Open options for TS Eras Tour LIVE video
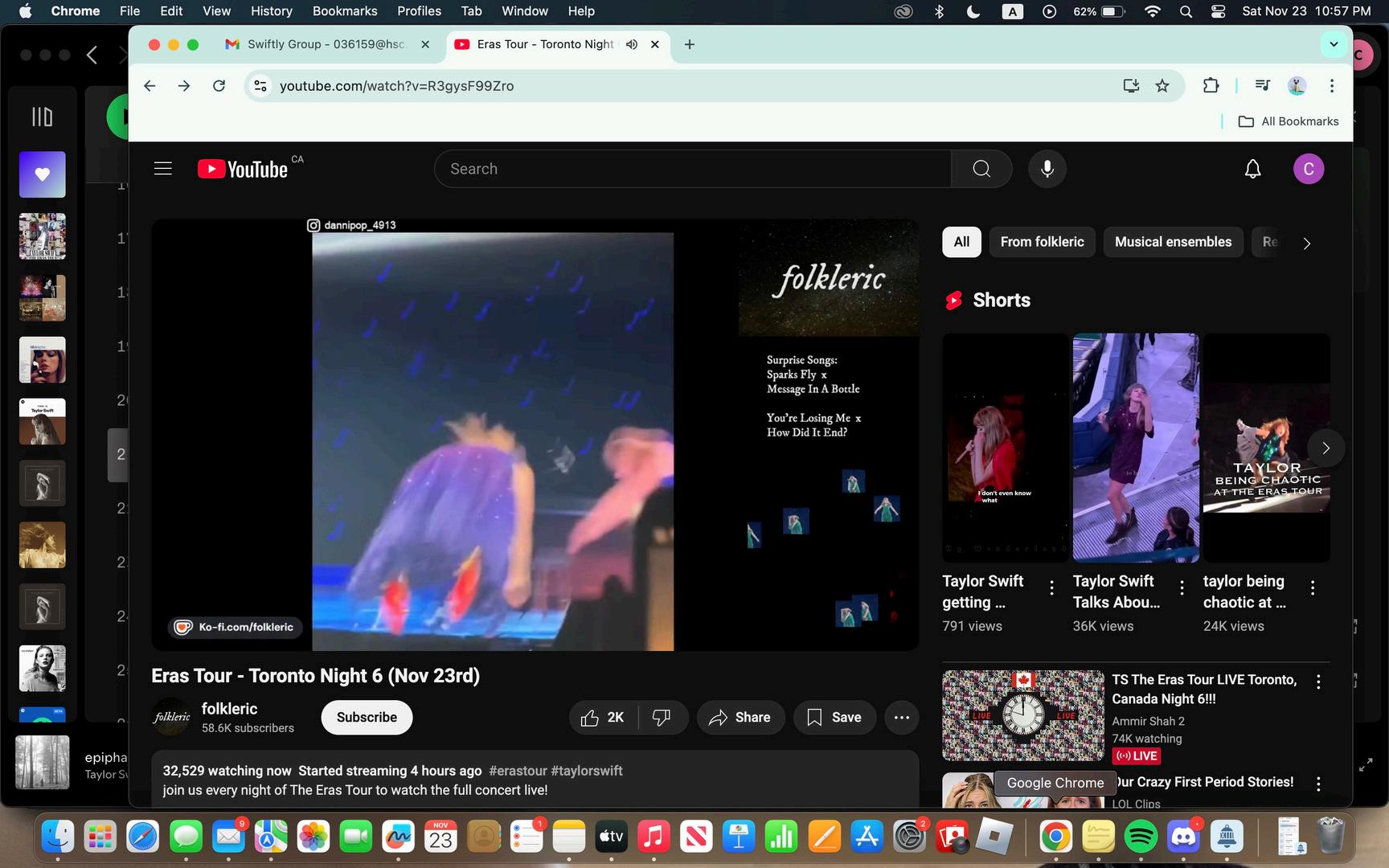 (x=1318, y=682)
